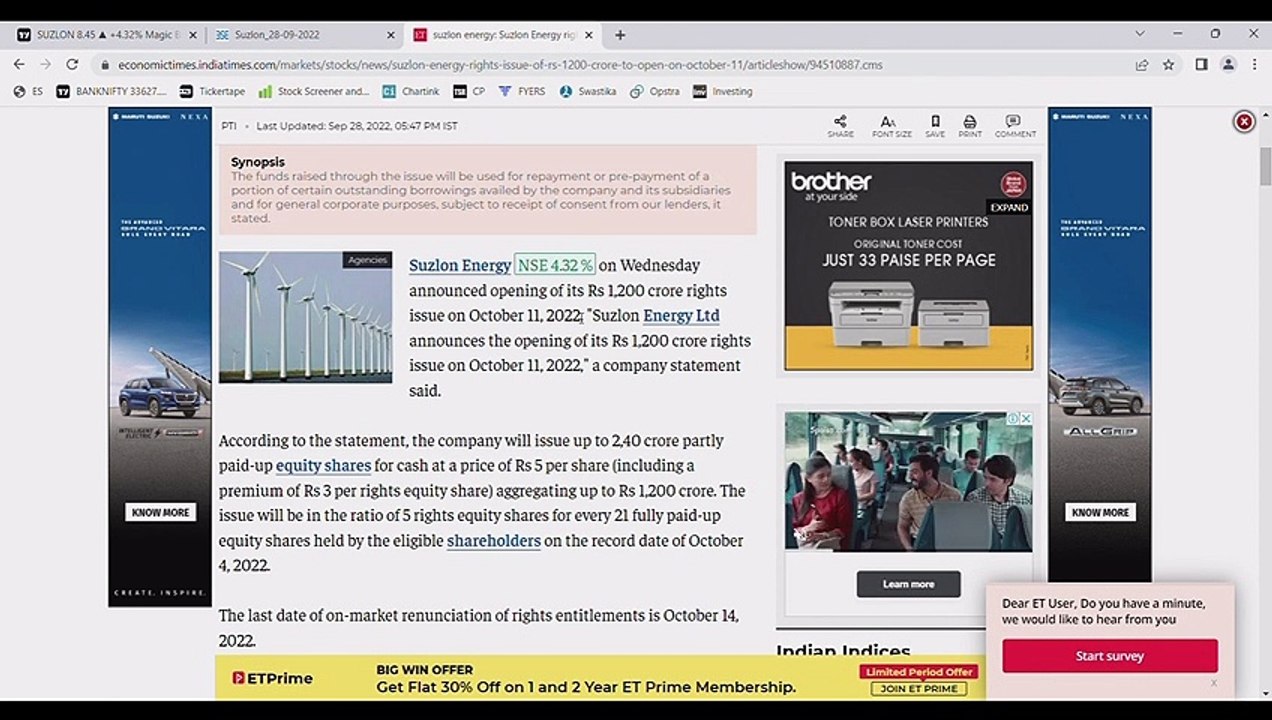Click the browser Back arrow

pyautogui.click(x=19, y=64)
